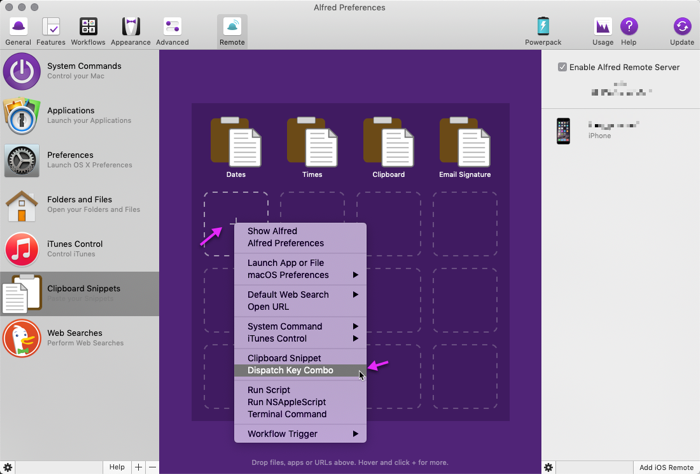The height and width of the screenshot is (474, 700).
Task: Expand the Default Web Search submenu
Action: click(x=300, y=295)
